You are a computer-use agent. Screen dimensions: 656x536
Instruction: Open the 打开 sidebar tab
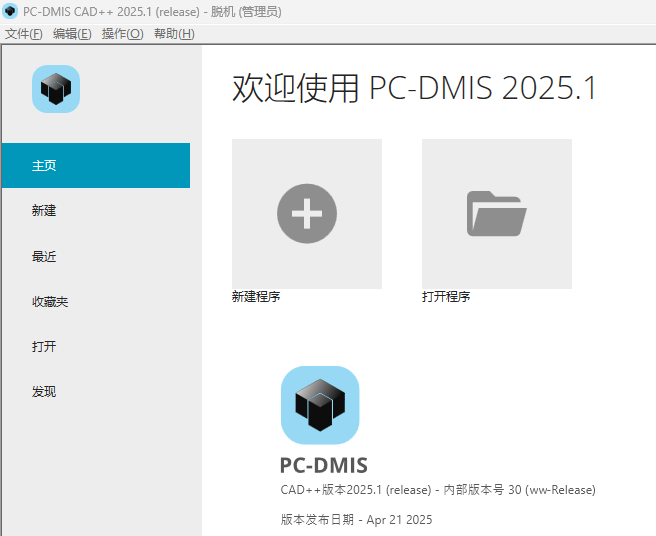tap(45, 346)
